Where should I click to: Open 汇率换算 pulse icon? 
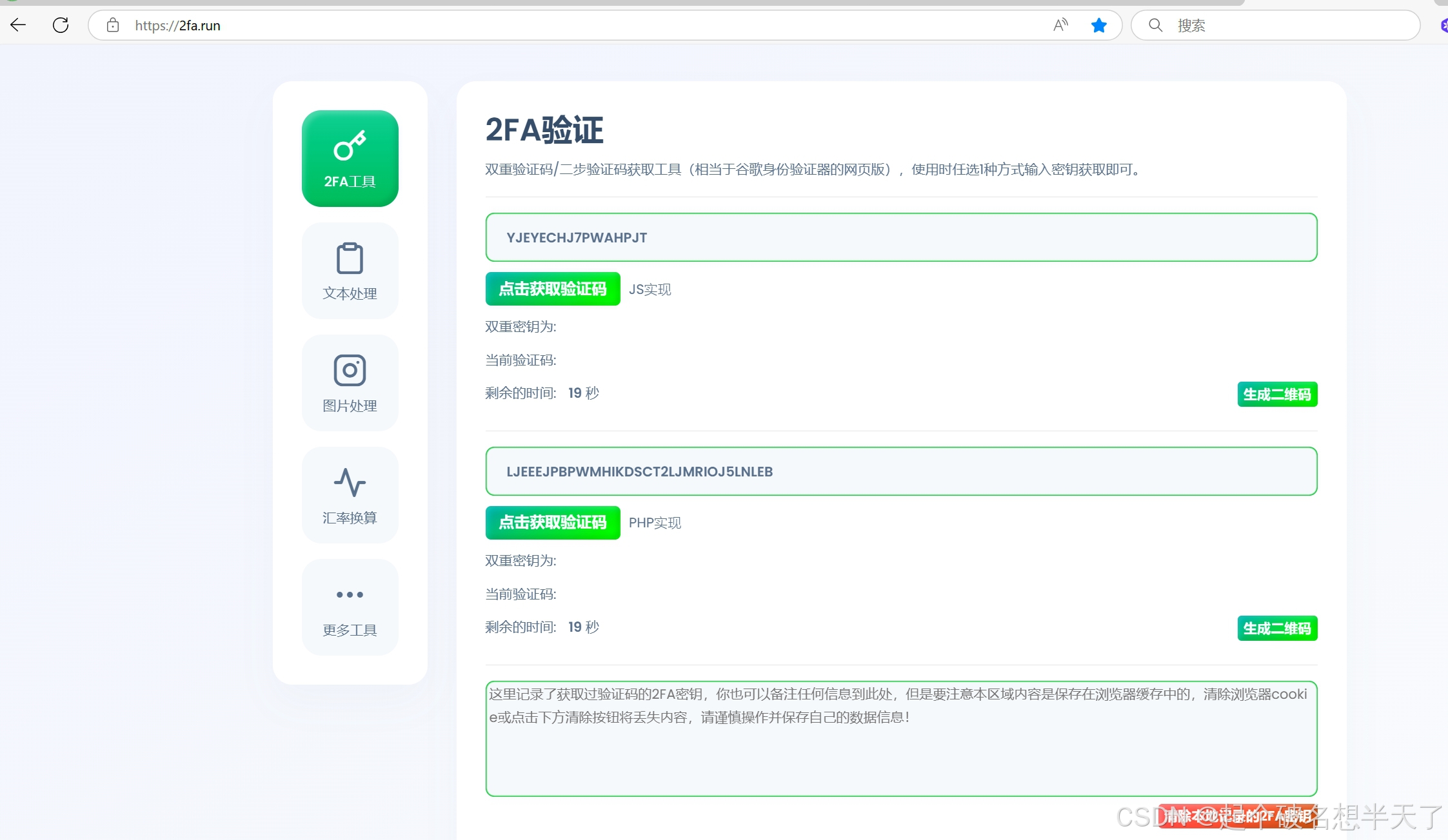pos(350,482)
